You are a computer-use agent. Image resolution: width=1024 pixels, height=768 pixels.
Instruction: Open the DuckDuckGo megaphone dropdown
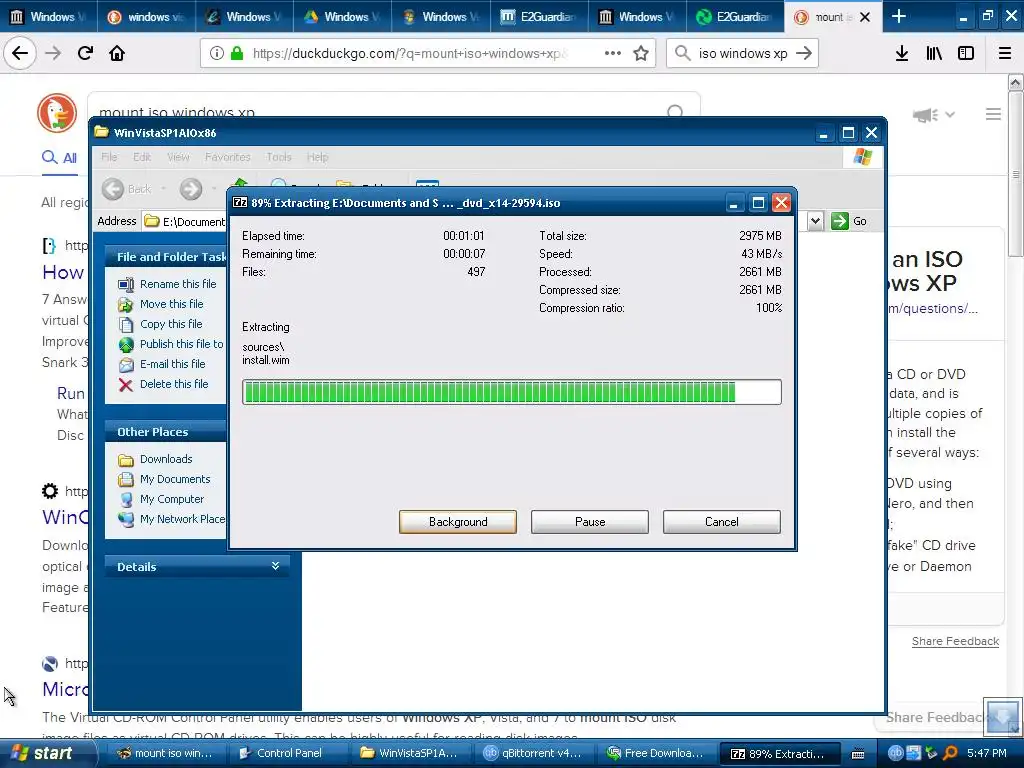(935, 115)
